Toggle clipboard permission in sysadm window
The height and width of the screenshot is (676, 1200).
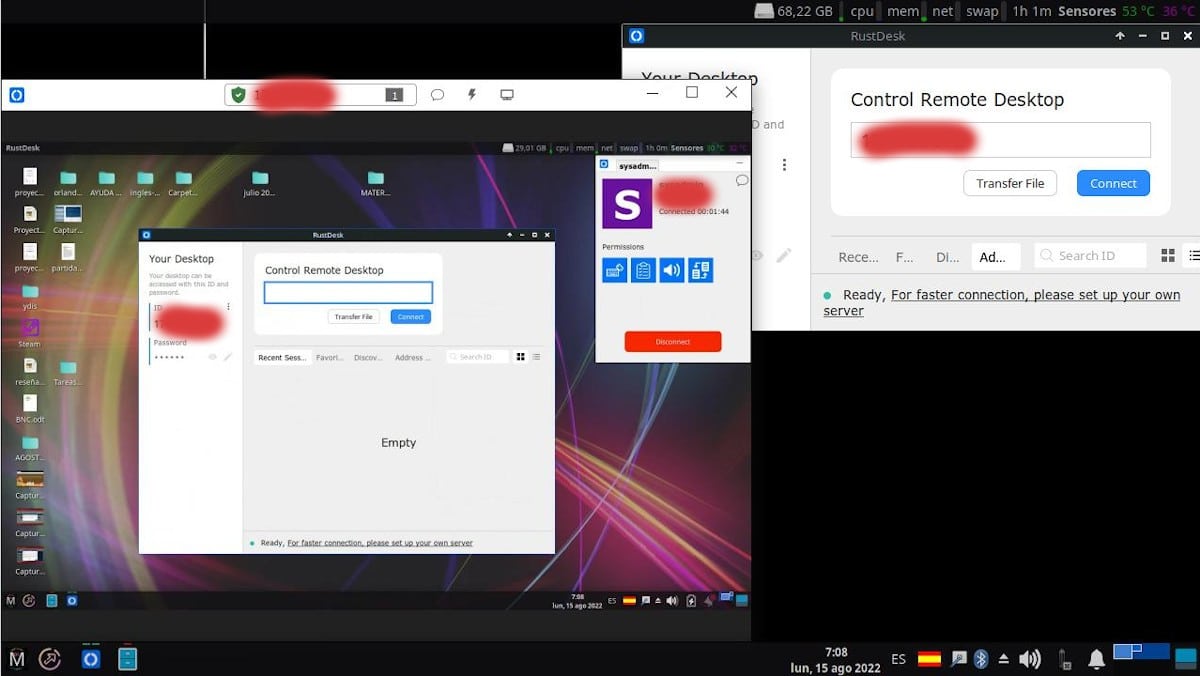click(643, 269)
